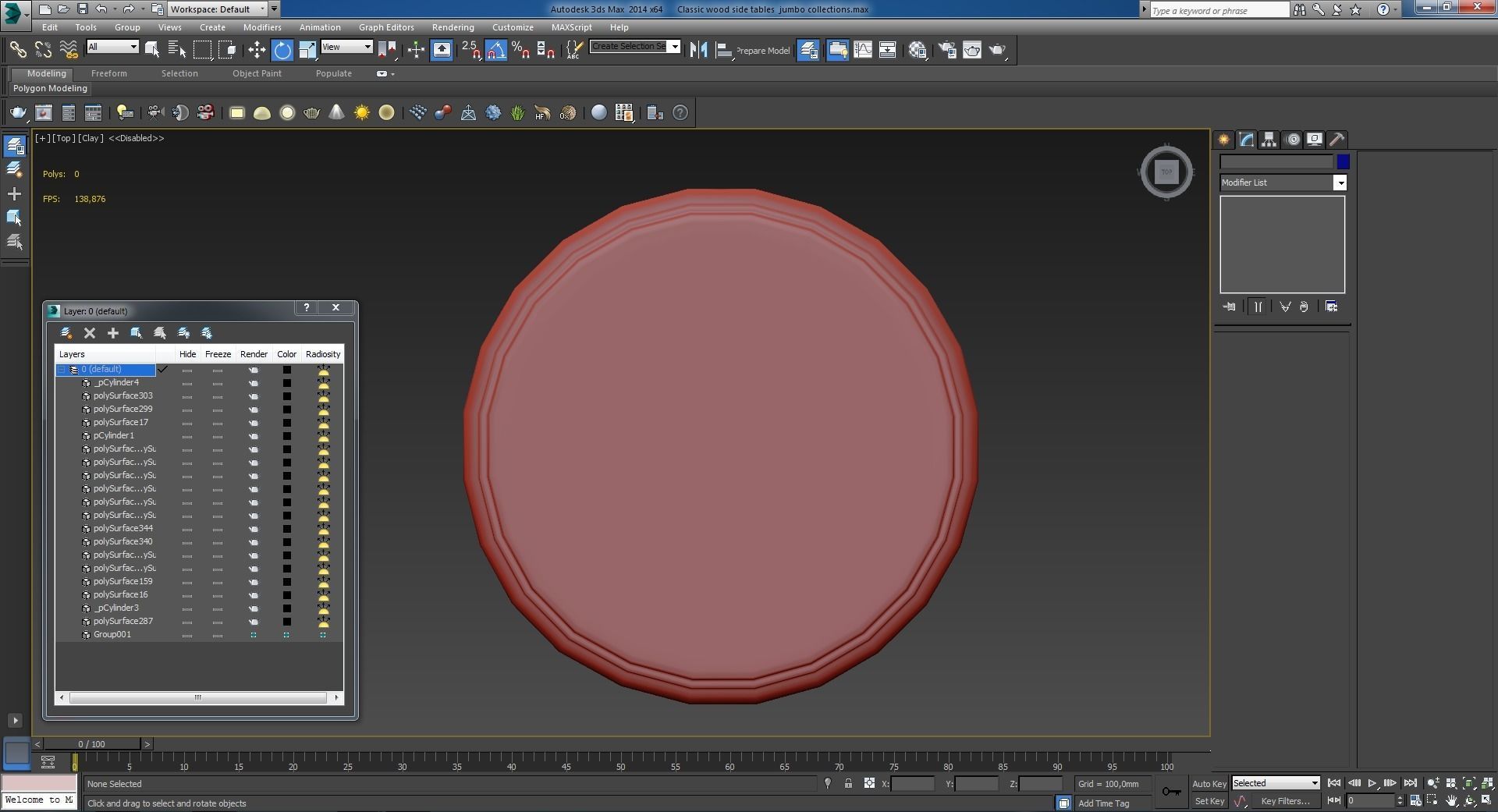This screenshot has height=812, width=1498.
Task: Open the Material Editor
Action: coord(918,50)
